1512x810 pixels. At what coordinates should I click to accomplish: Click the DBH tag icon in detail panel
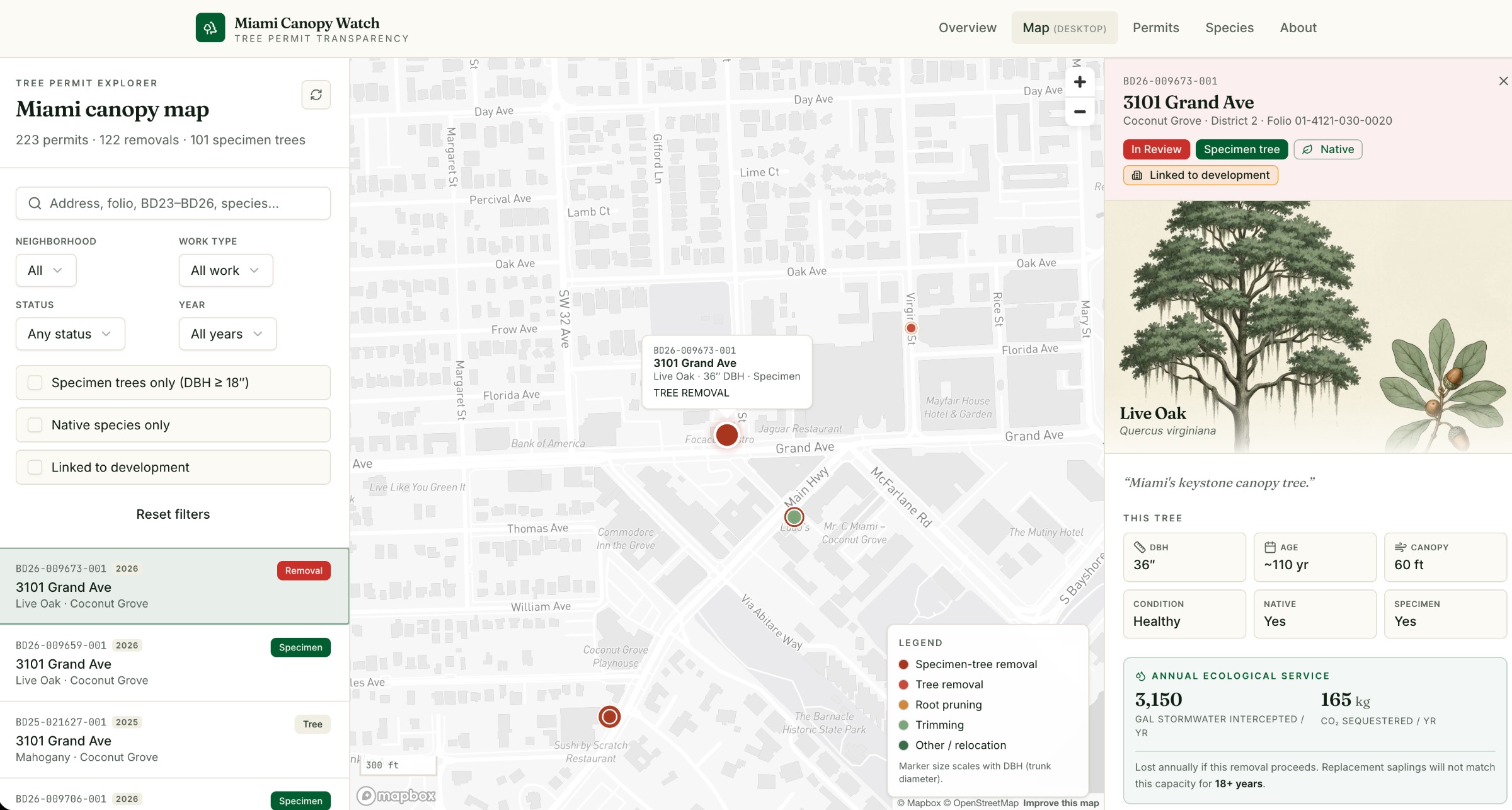point(1140,547)
